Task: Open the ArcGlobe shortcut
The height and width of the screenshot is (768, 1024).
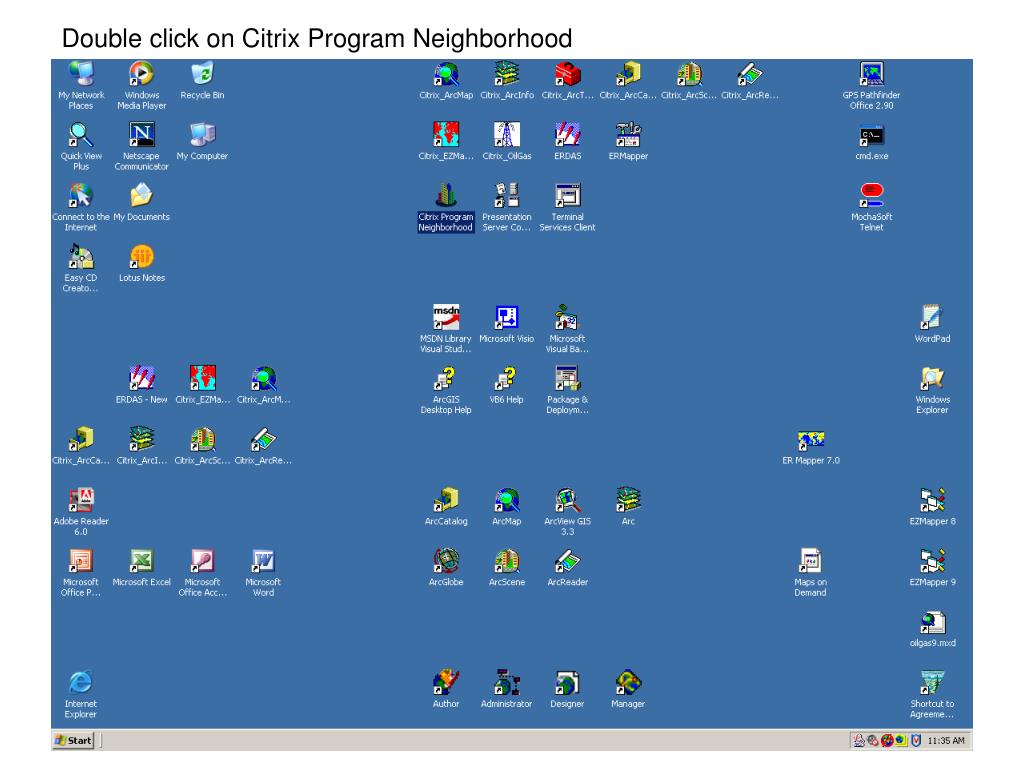Action: pos(446,561)
